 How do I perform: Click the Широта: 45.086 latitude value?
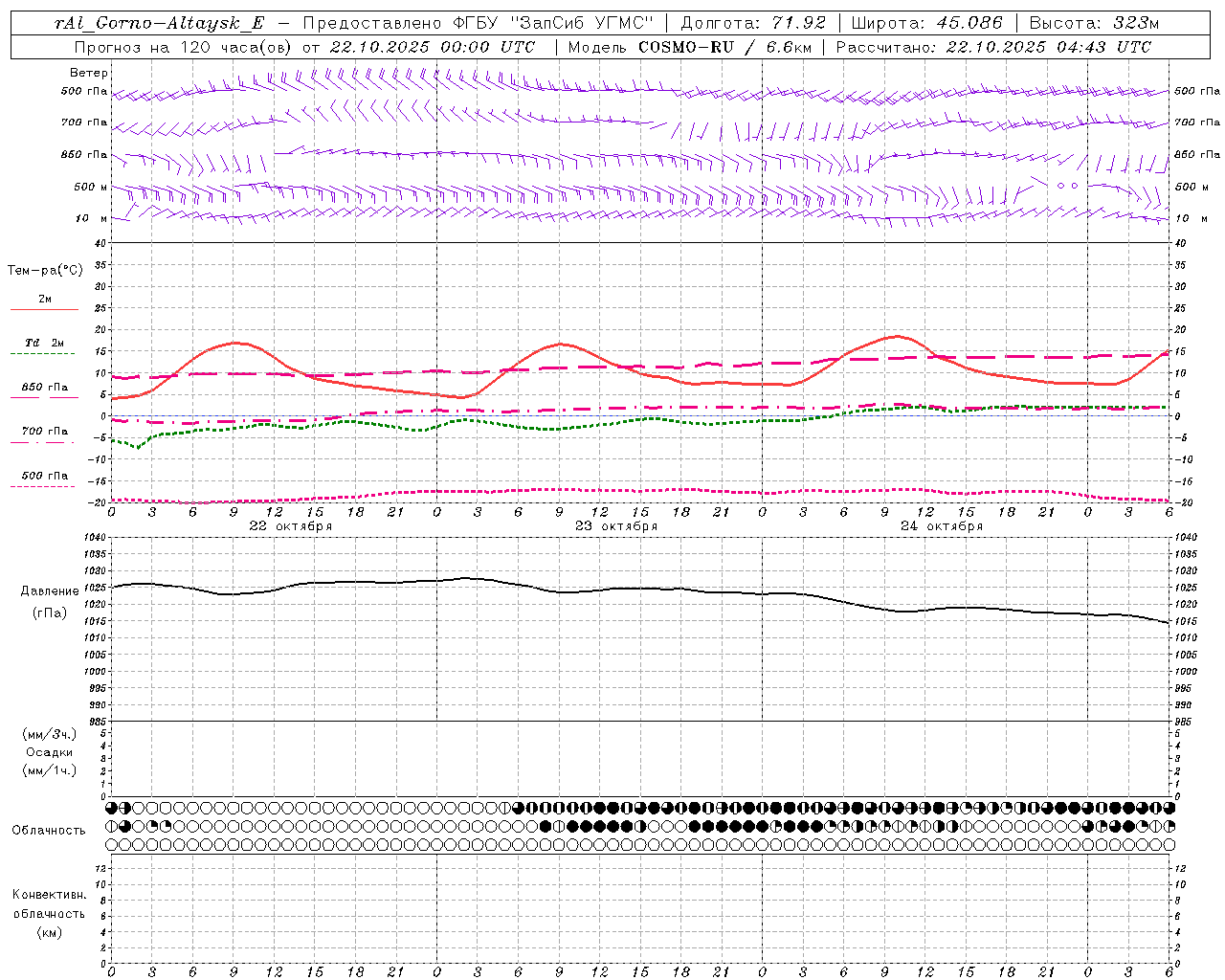tap(926, 23)
